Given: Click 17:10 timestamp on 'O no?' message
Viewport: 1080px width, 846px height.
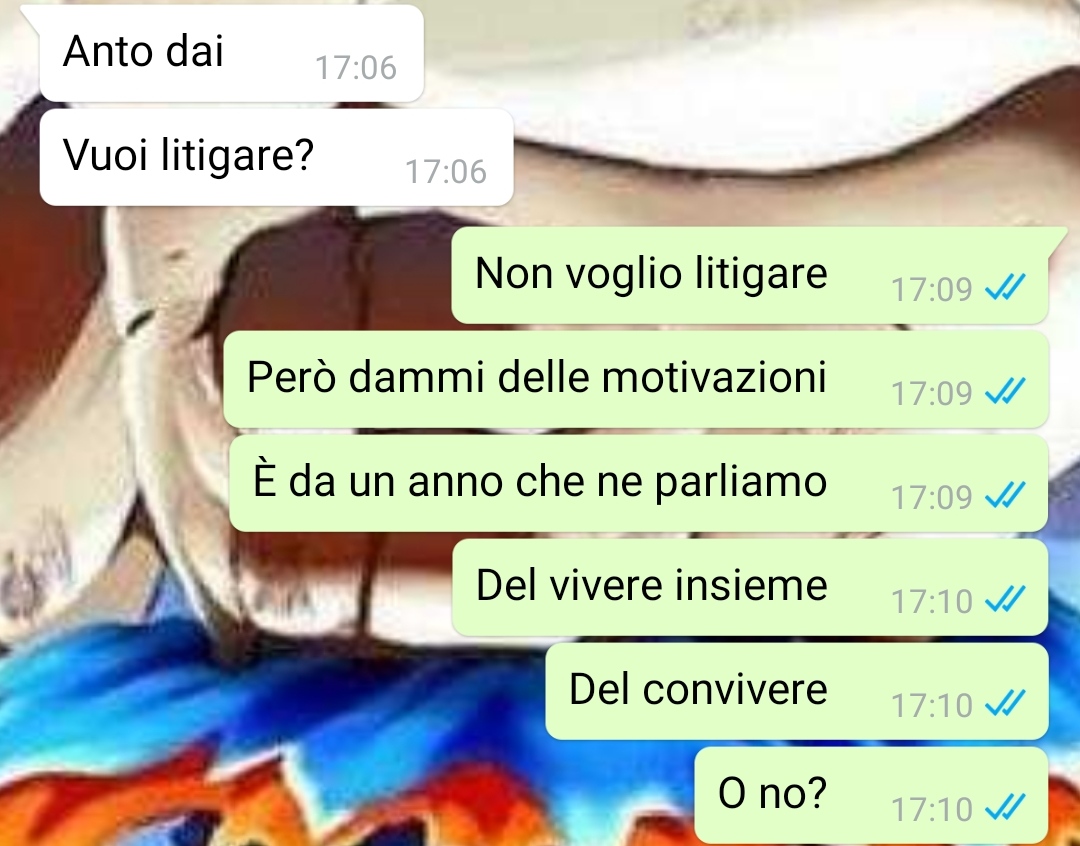Looking at the screenshot, I should pyautogui.click(x=931, y=810).
